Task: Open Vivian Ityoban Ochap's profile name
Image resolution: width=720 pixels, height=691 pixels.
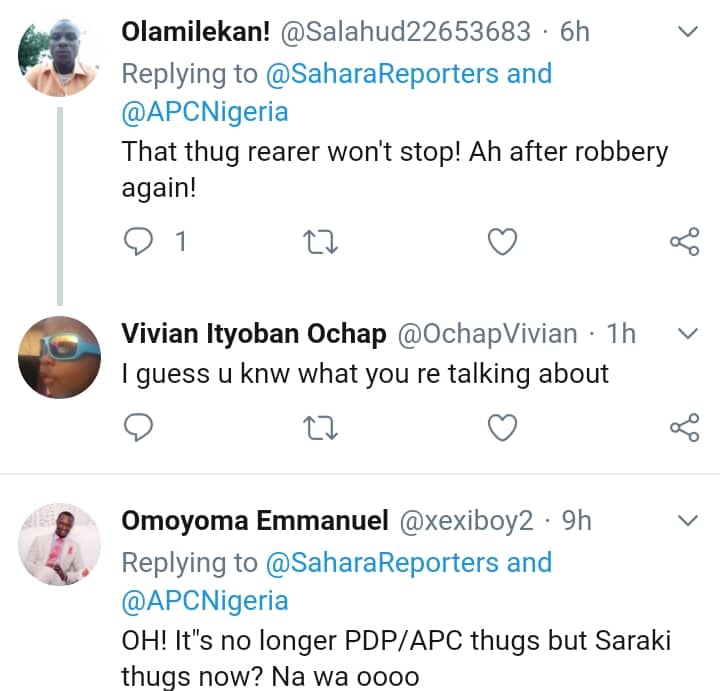Action: coord(253,334)
